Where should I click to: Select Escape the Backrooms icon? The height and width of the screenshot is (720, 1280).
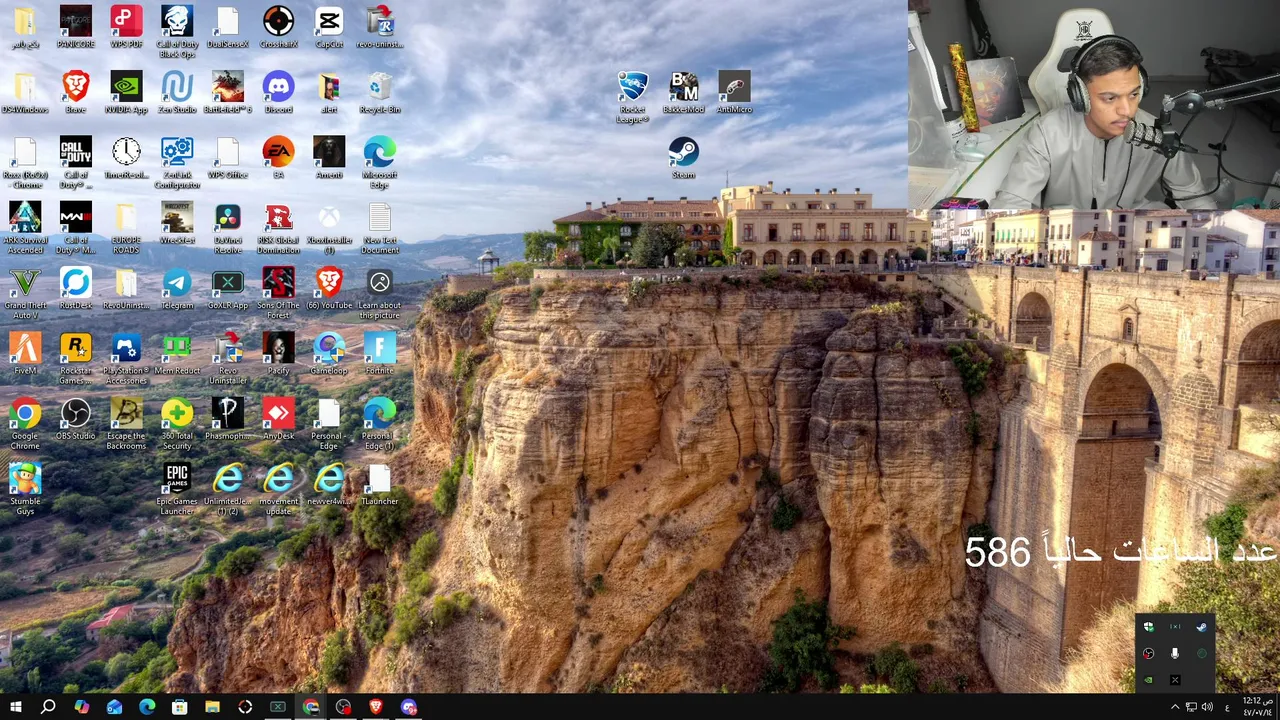126,422
